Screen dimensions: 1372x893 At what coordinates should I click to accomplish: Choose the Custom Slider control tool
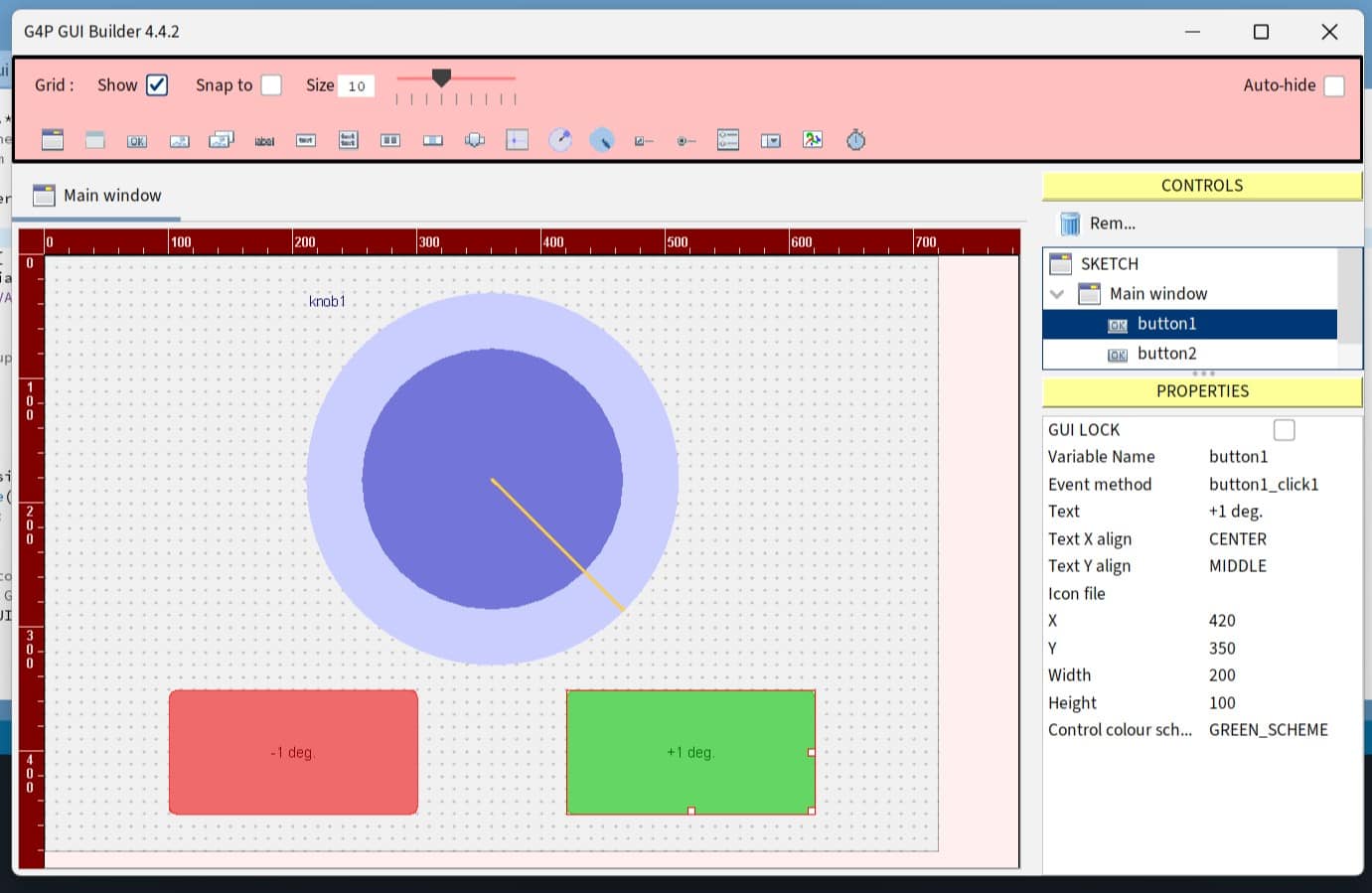tap(475, 140)
